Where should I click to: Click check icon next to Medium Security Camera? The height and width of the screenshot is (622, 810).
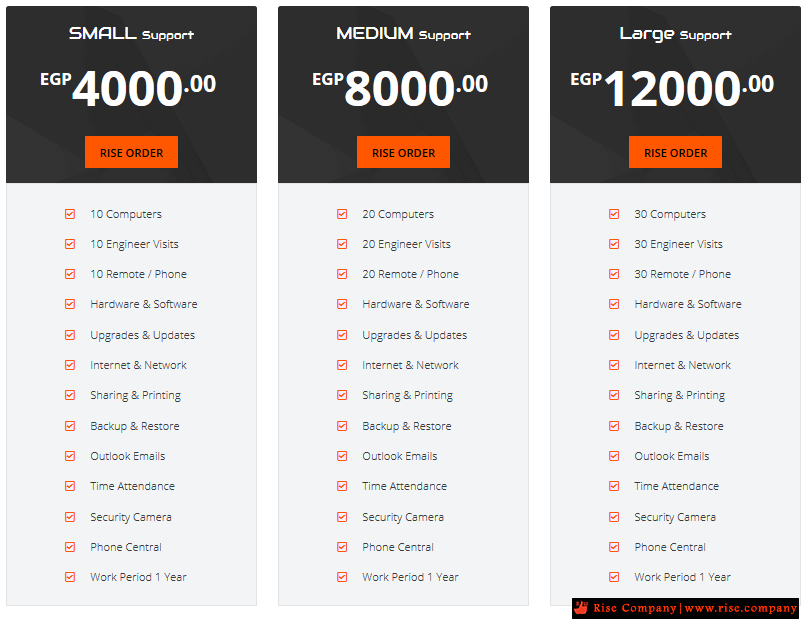pos(342,517)
